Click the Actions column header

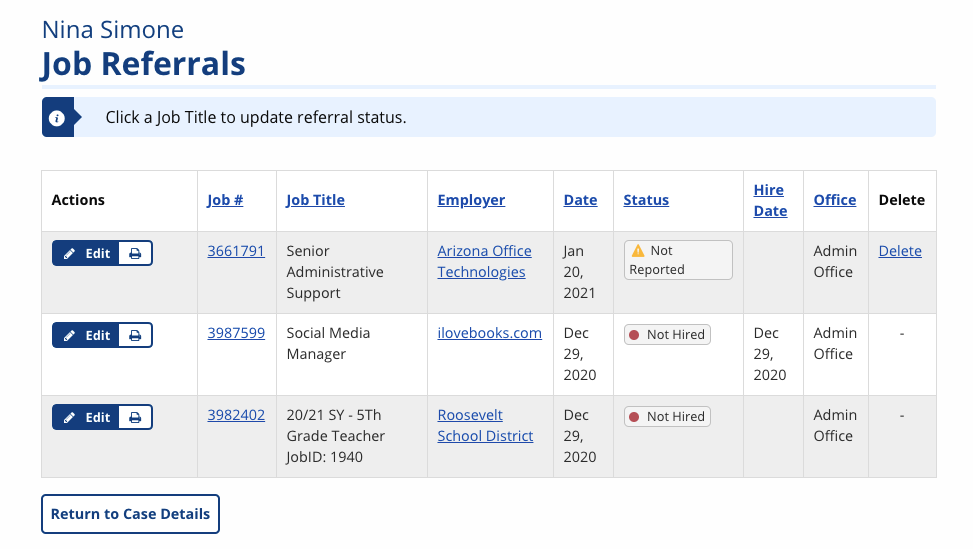coord(78,200)
